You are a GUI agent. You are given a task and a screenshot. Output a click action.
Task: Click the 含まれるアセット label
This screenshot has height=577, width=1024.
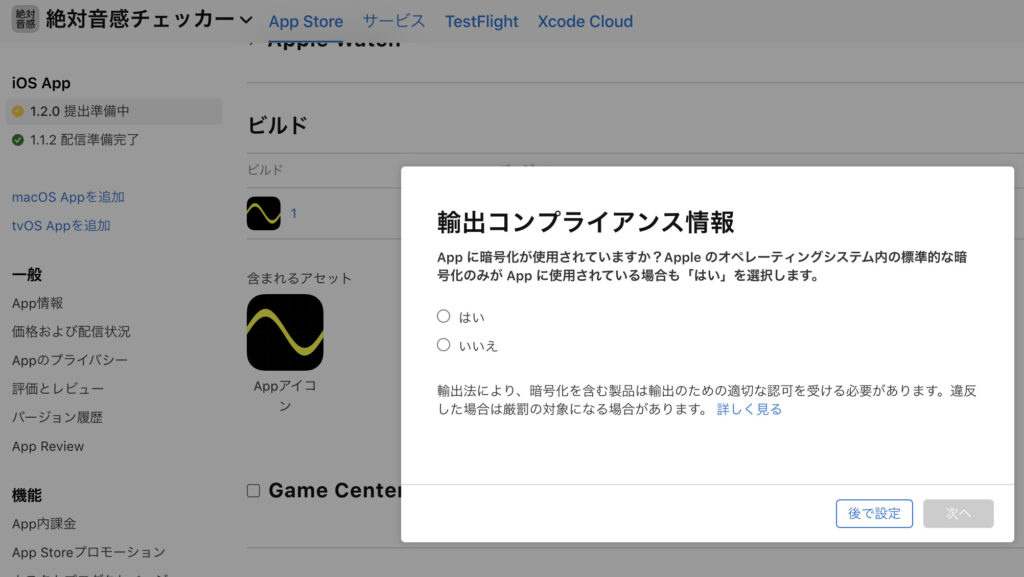pos(299,278)
